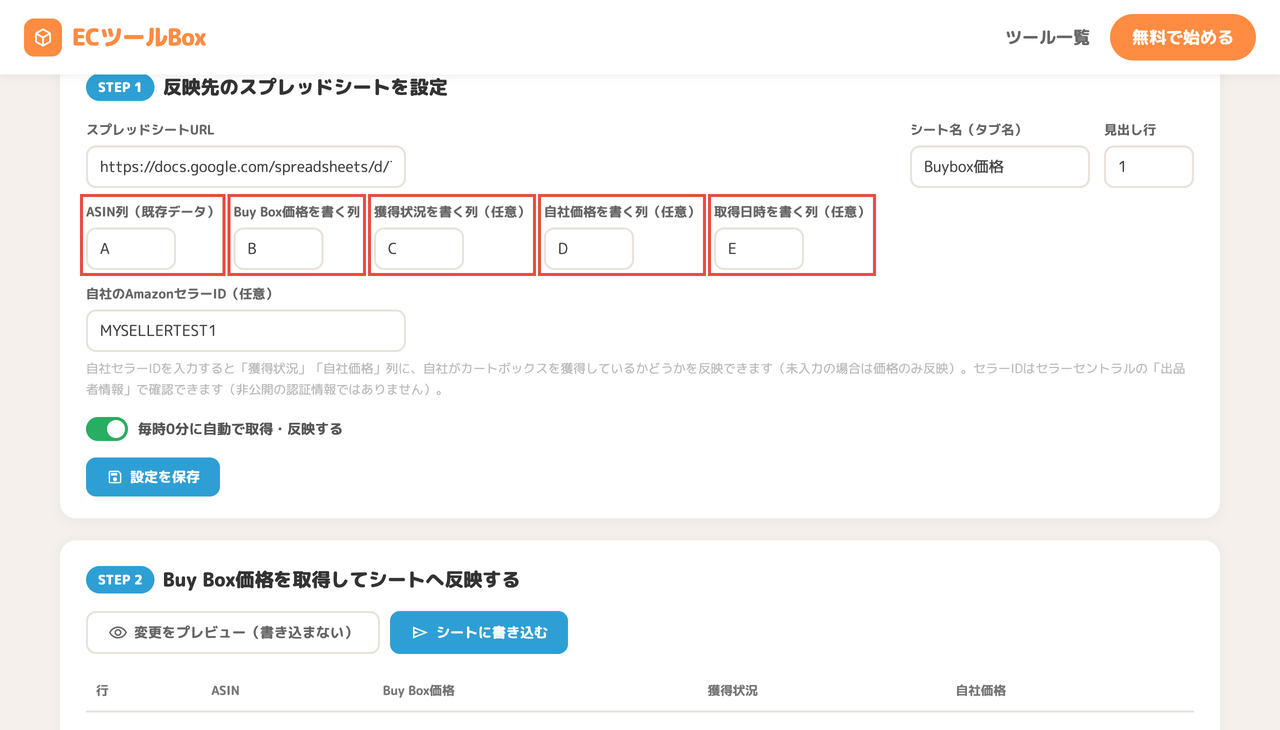The height and width of the screenshot is (730, 1280).
Task: Click the 自社のAmazonセラーID(任意) label
Action: pos(180,294)
